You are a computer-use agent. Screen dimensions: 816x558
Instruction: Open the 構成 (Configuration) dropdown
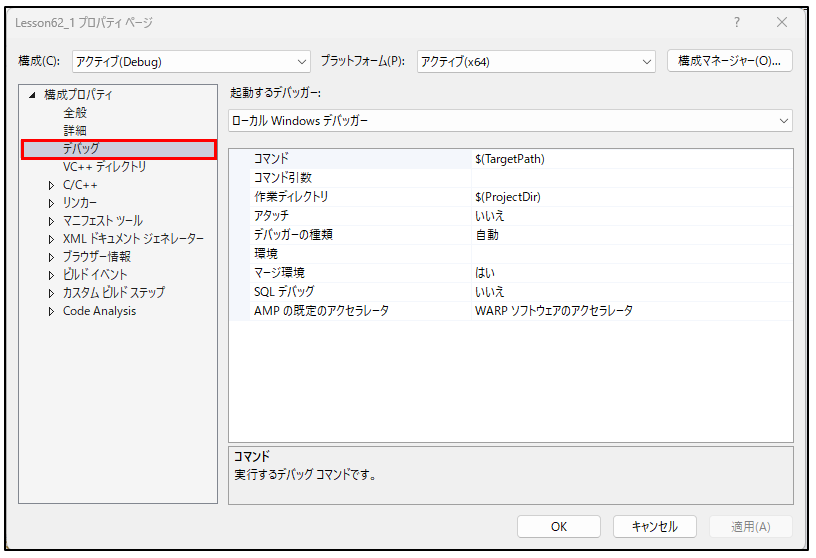(x=190, y=62)
